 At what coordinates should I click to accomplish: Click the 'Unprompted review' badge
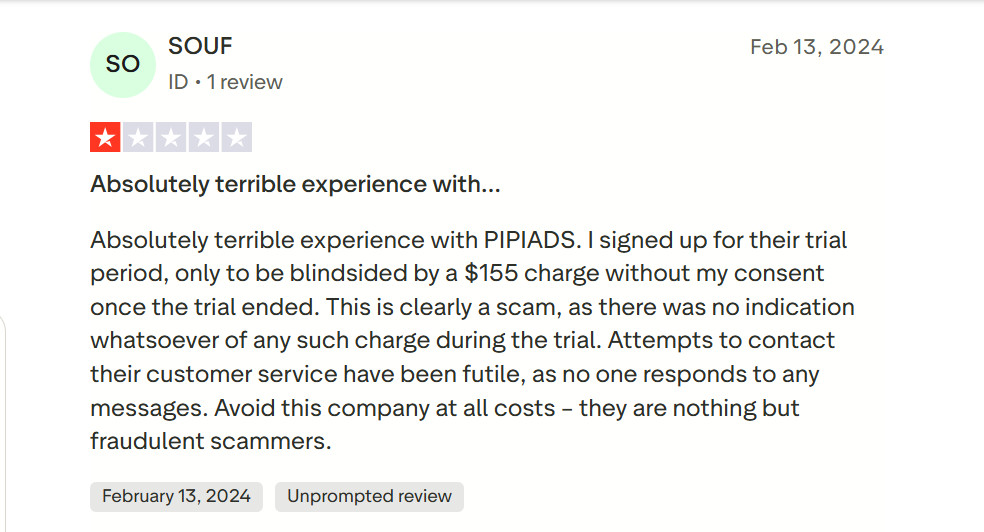369,496
